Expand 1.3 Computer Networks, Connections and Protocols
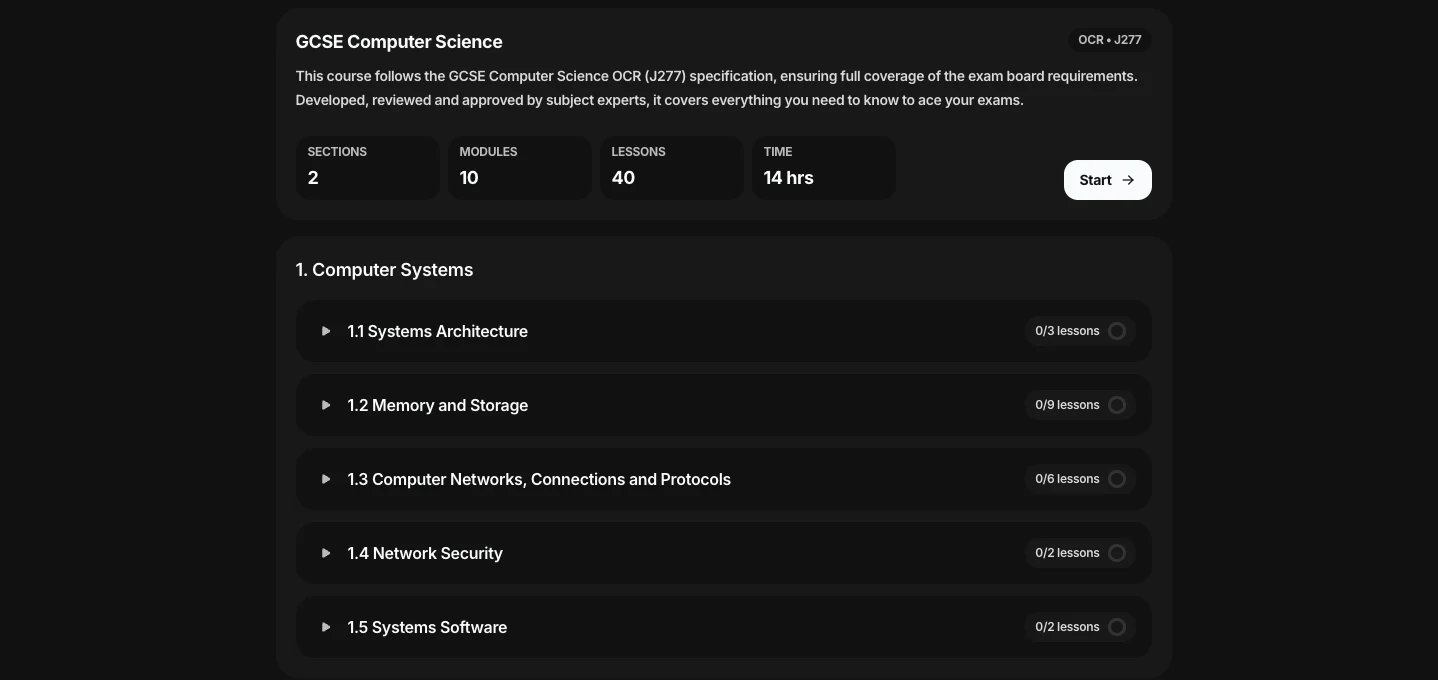This screenshot has width=1438, height=680. (x=723, y=479)
